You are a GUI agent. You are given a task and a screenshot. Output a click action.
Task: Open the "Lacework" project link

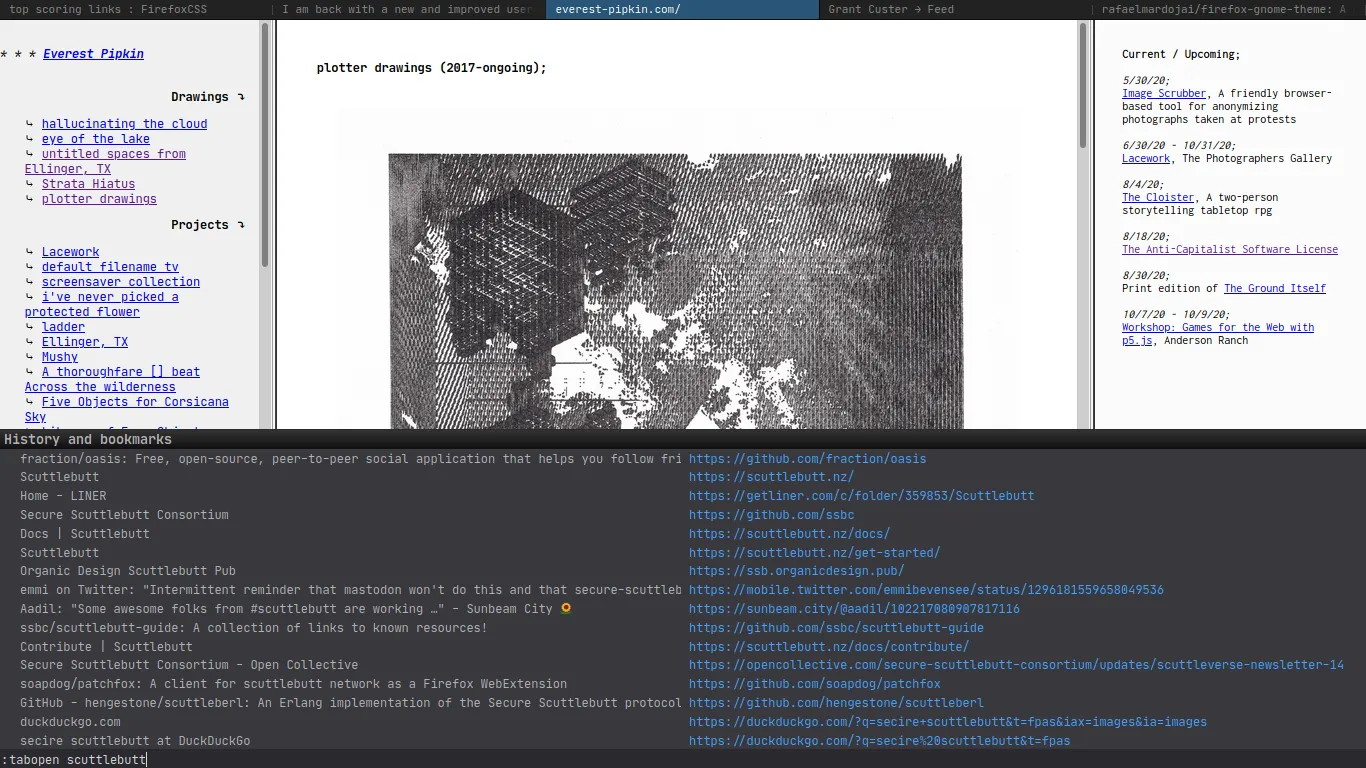[70, 251]
